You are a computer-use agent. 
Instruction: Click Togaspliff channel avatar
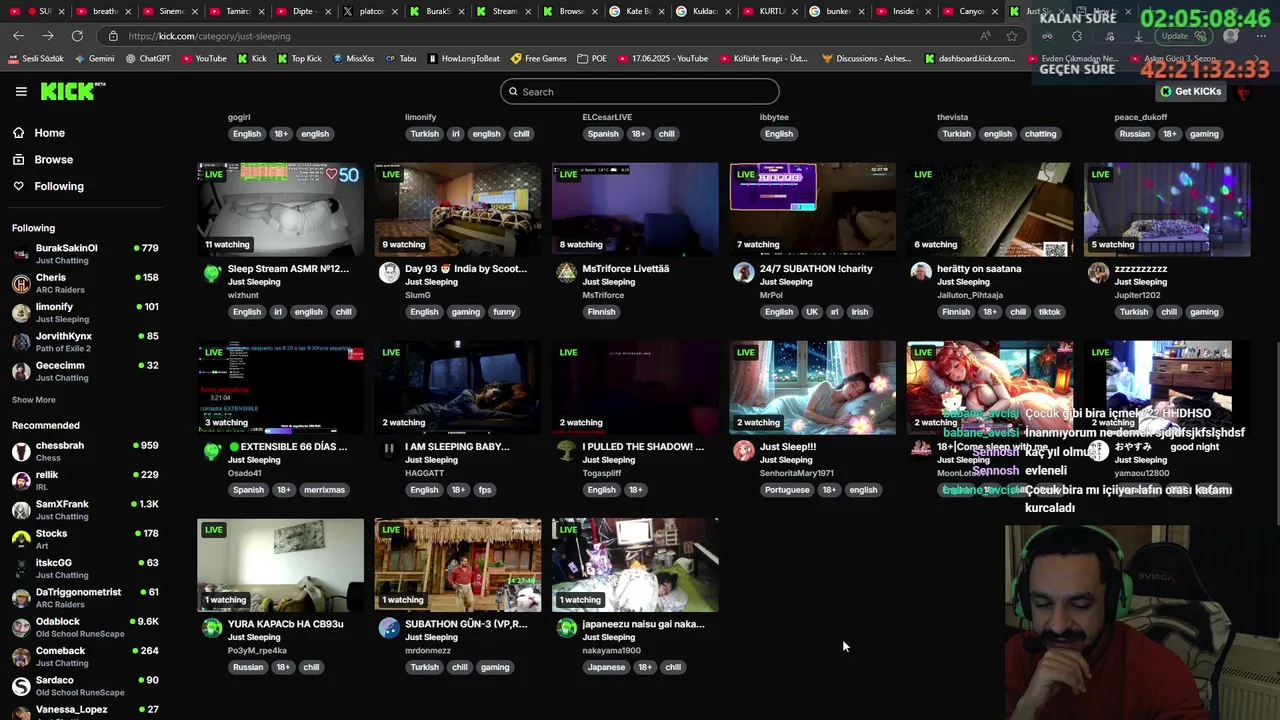(566, 451)
